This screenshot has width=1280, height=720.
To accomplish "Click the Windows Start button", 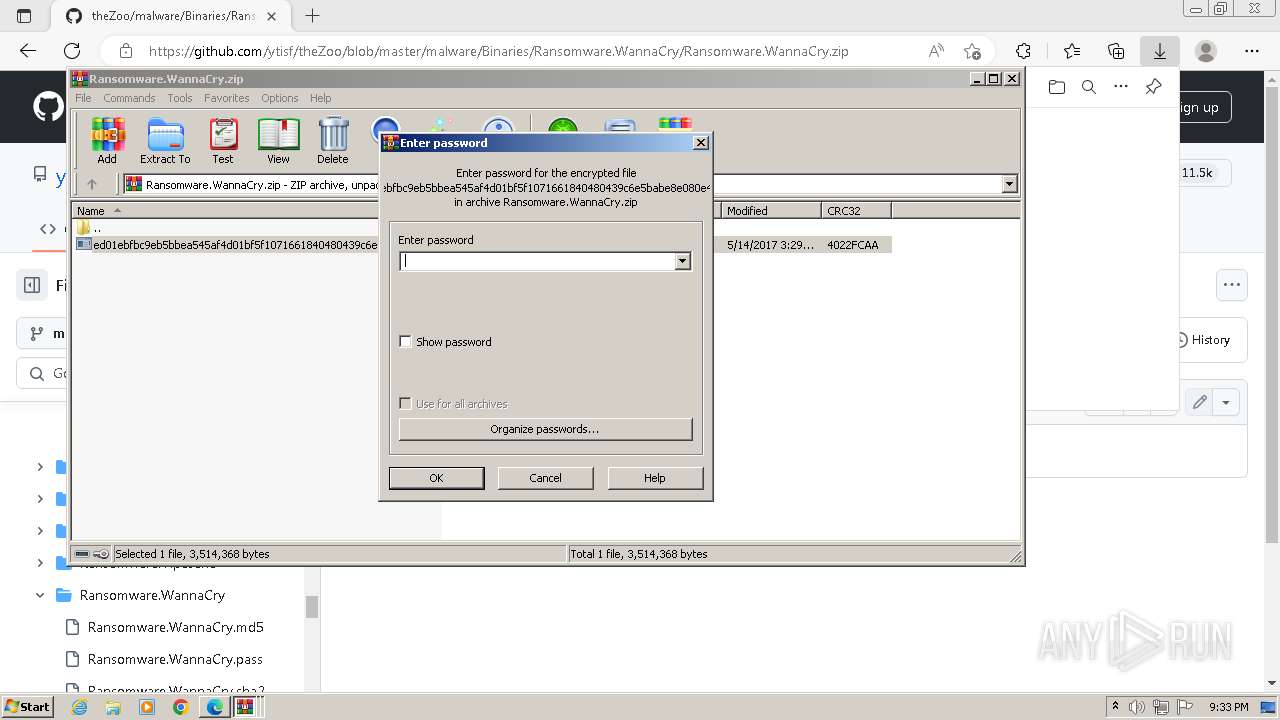I will tap(28, 706).
